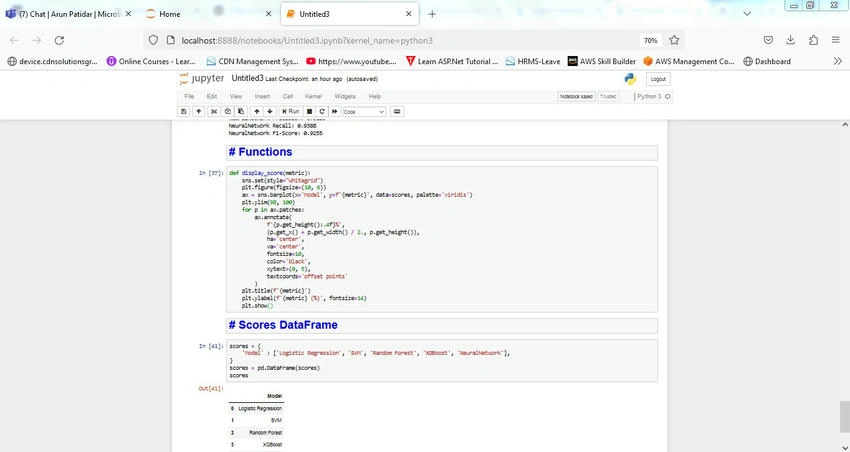This screenshot has height=452, width=850.
Task: Click the browser address bar URL
Action: click(307, 41)
